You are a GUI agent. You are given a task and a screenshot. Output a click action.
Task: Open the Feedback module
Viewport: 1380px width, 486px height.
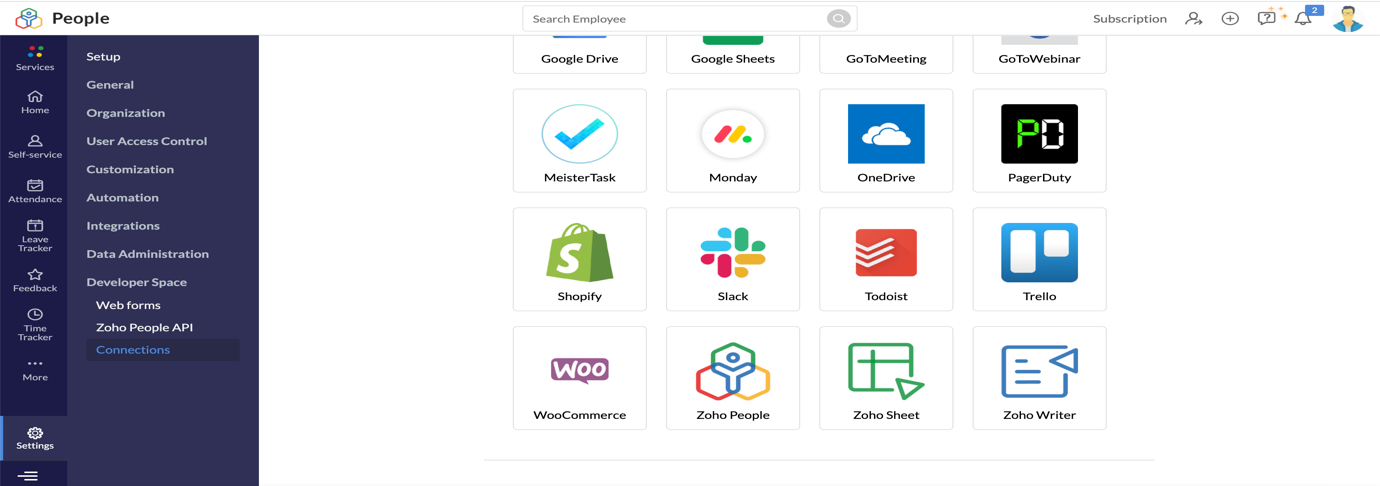pyautogui.click(x=35, y=280)
